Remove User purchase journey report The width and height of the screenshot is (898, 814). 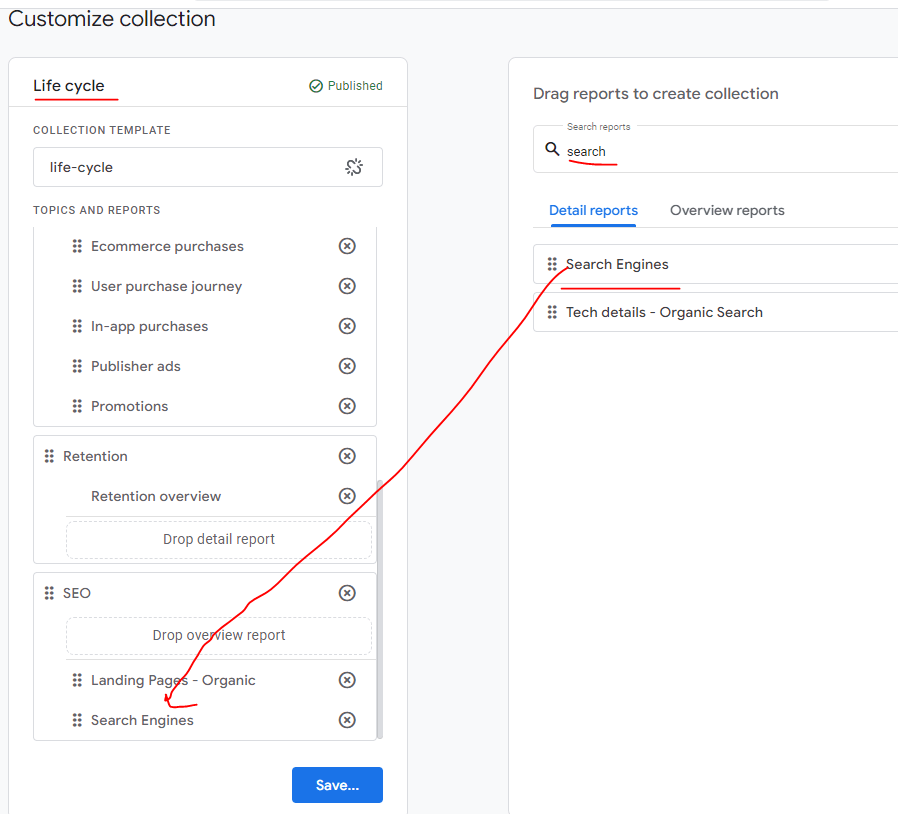(x=347, y=286)
